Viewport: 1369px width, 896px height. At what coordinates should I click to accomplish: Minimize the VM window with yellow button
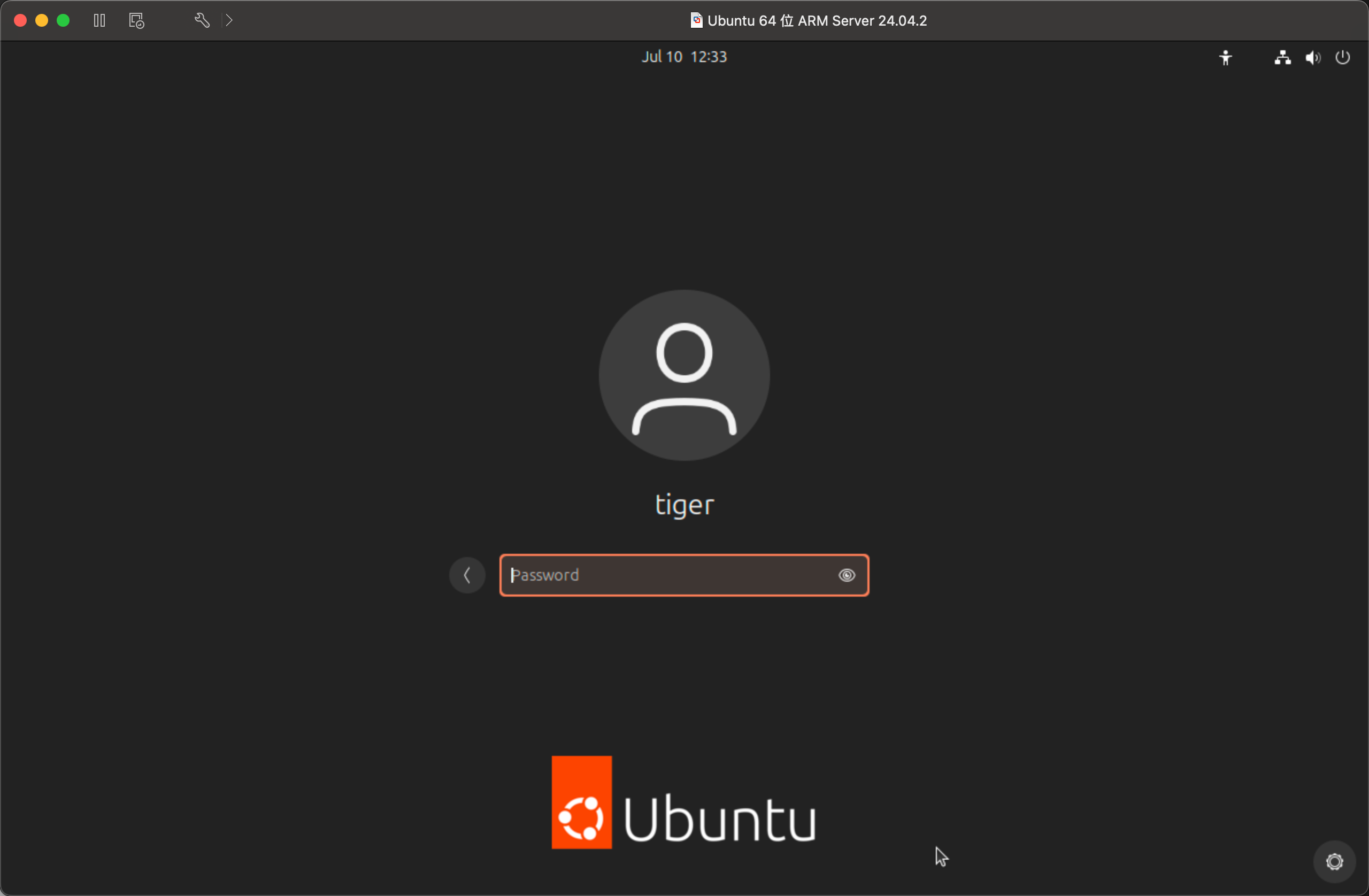coord(41,21)
